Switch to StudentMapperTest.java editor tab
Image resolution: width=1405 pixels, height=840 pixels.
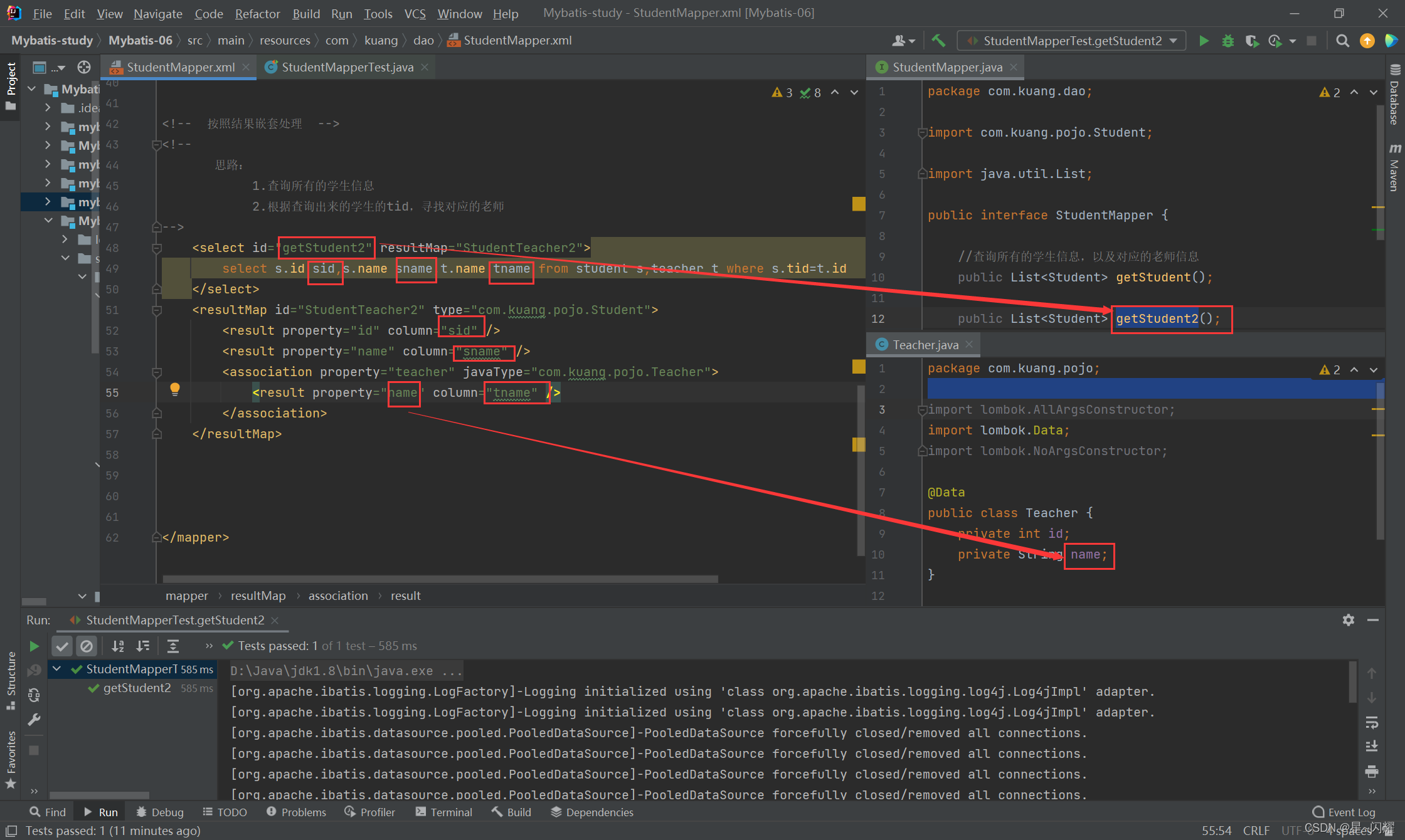347,67
